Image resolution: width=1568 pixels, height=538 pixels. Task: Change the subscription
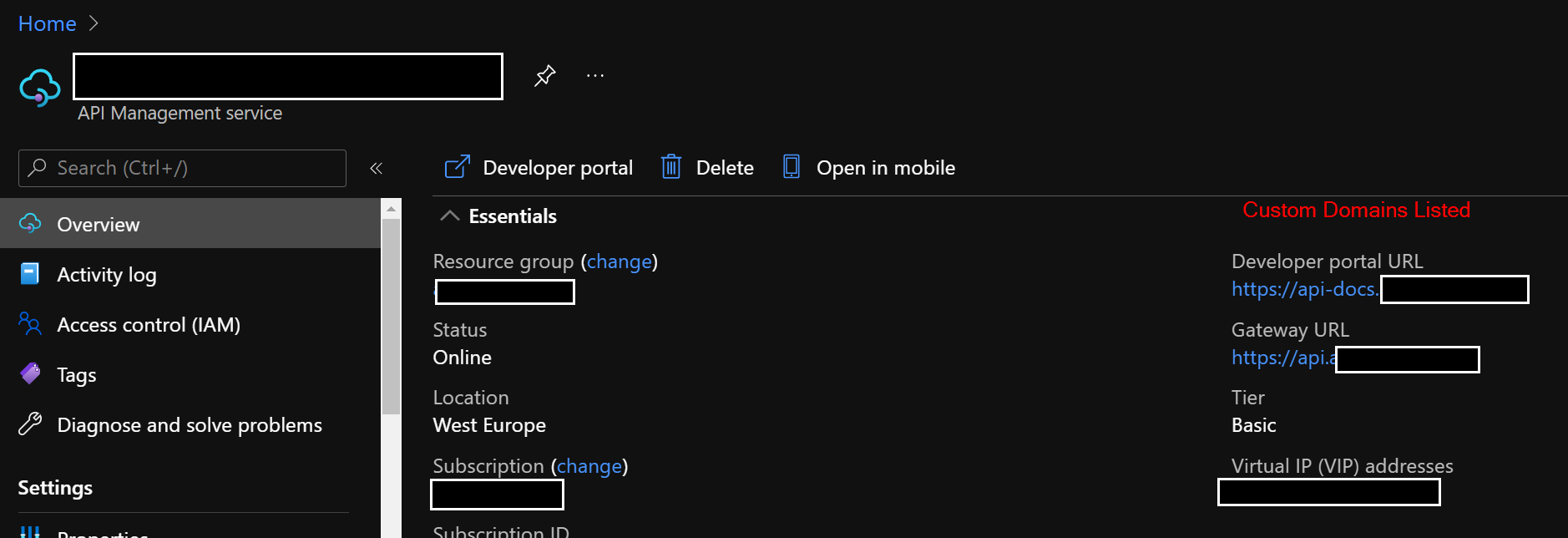click(x=589, y=465)
